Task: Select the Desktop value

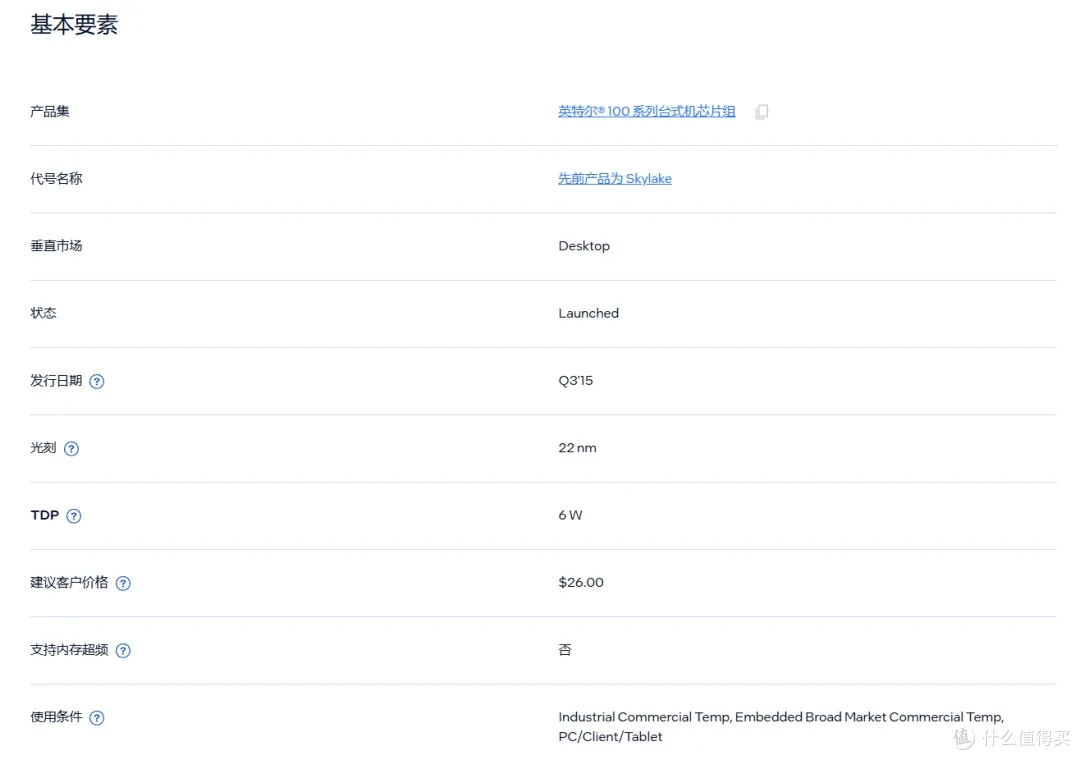Action: pyautogui.click(x=584, y=246)
